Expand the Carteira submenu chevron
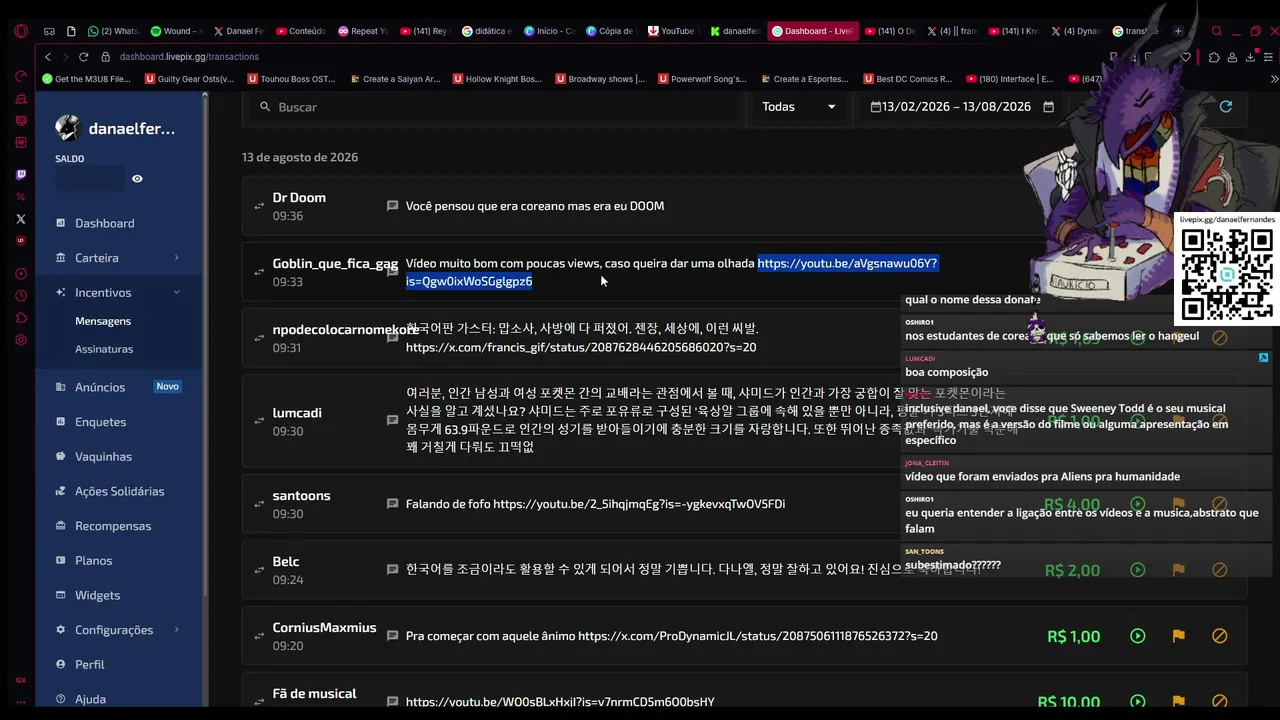 point(177,258)
